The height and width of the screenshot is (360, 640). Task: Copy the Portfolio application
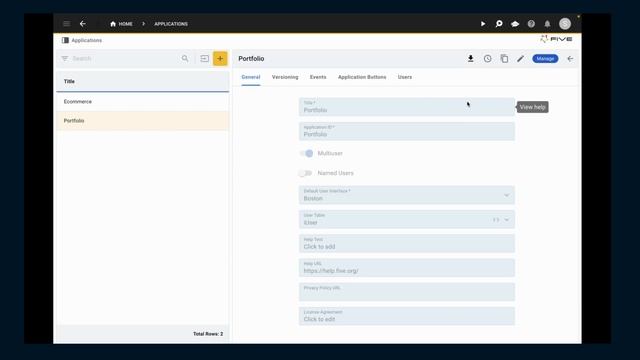(504, 58)
